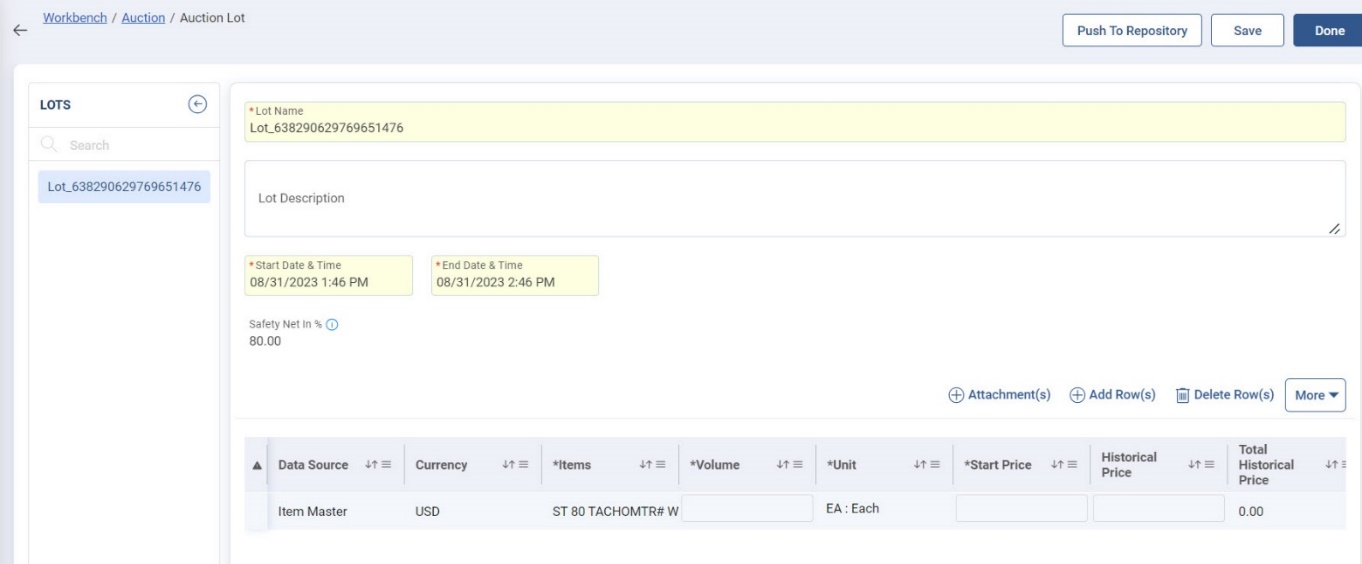This screenshot has height=564, width=1362.
Task: Open the Unit column menu
Action: tap(934, 465)
